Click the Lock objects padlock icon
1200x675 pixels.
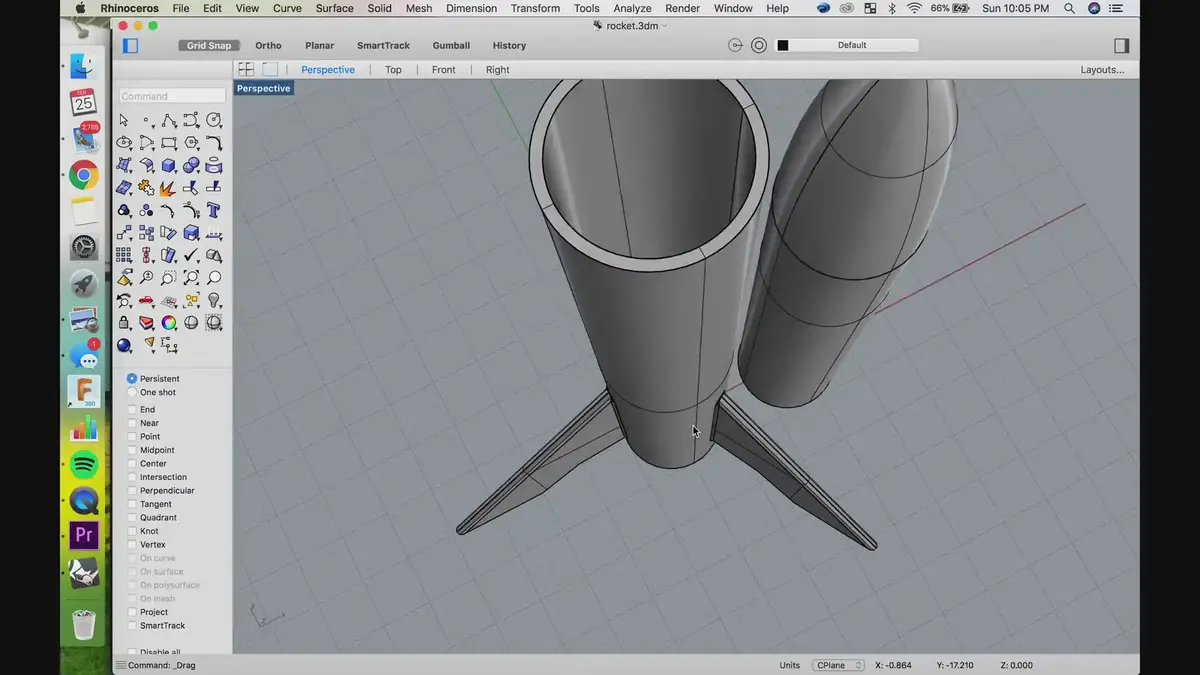point(124,322)
